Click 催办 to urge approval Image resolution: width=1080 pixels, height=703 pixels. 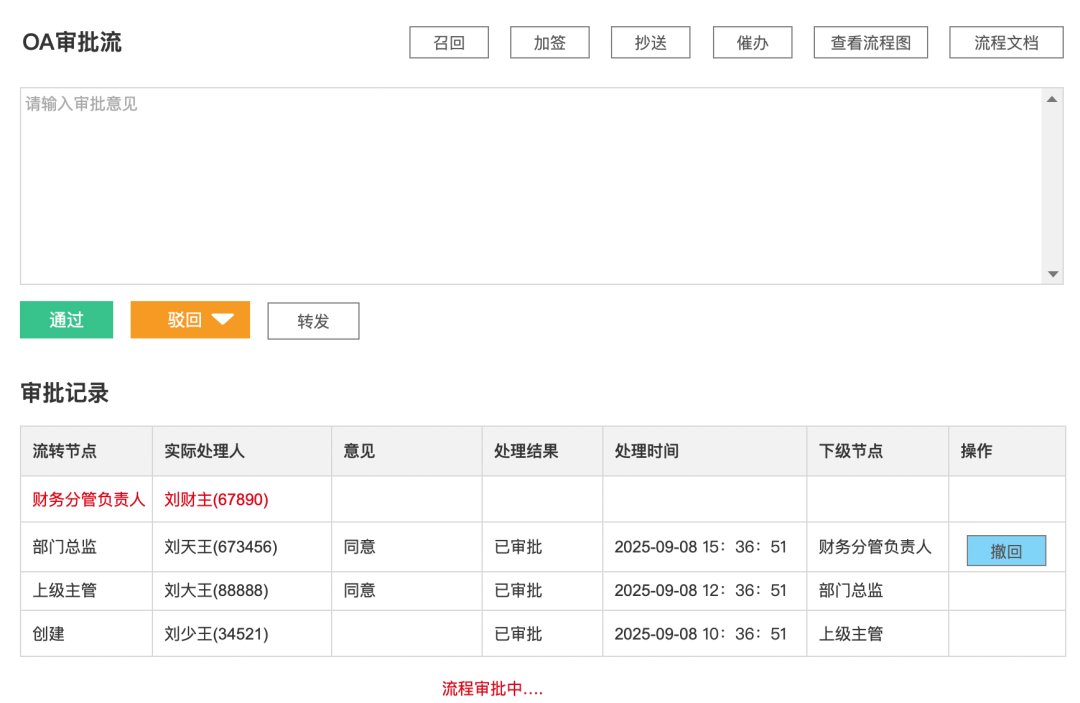752,43
